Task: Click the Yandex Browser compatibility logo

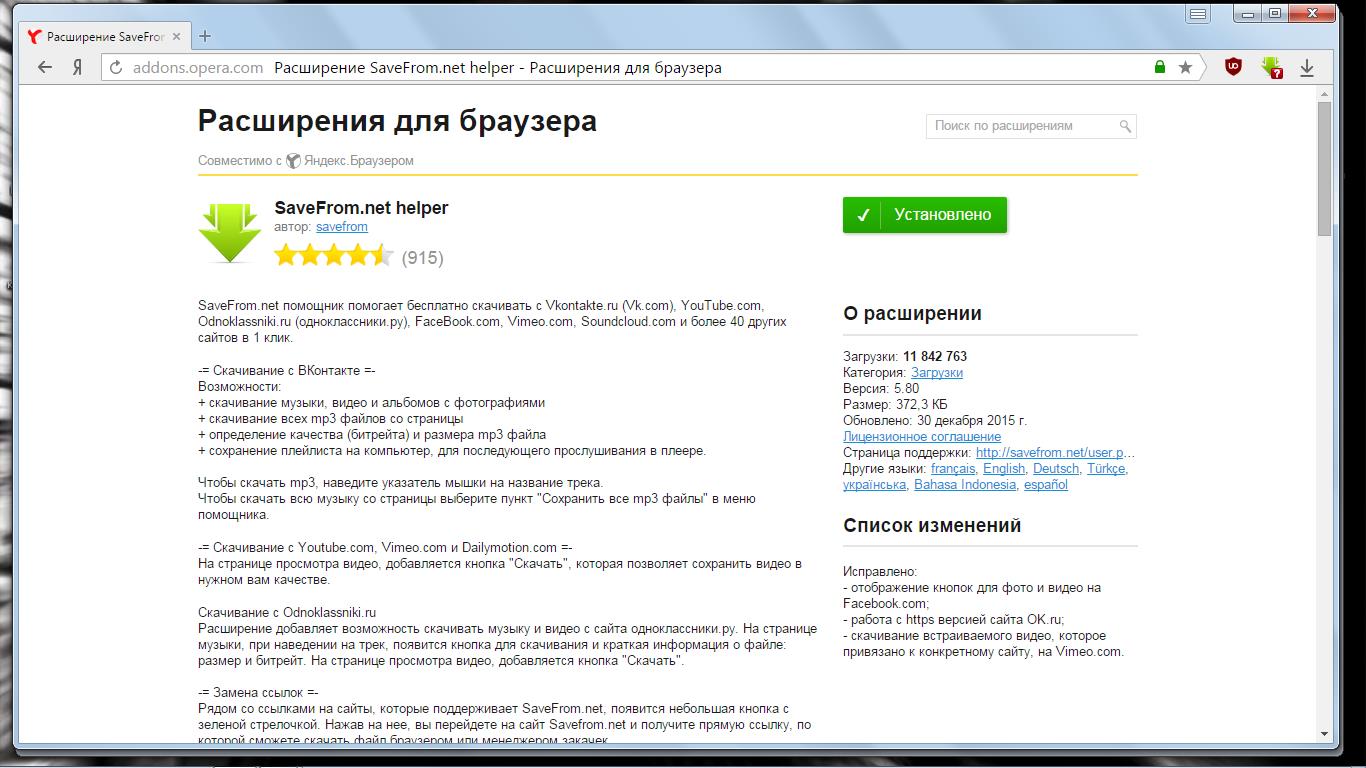Action: 293,160
